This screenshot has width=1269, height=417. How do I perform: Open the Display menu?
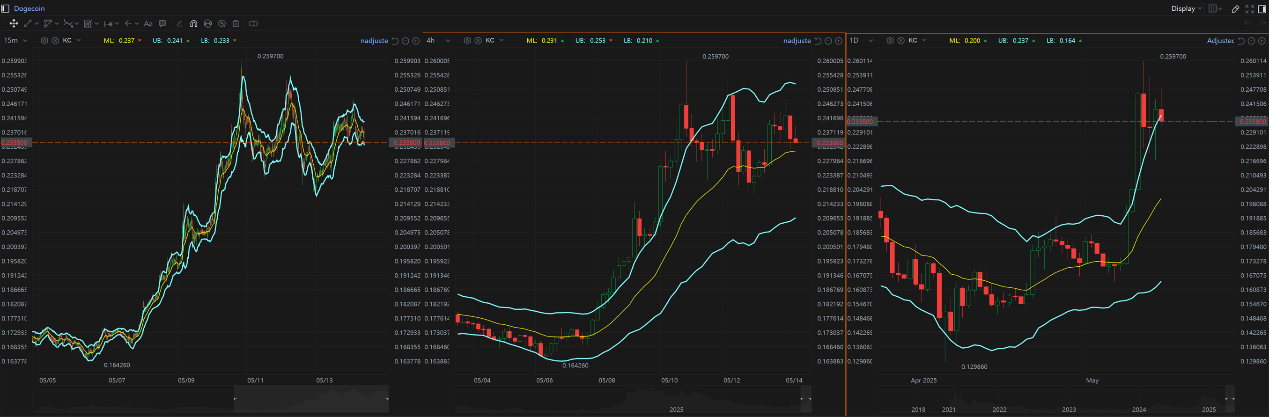[1187, 8]
